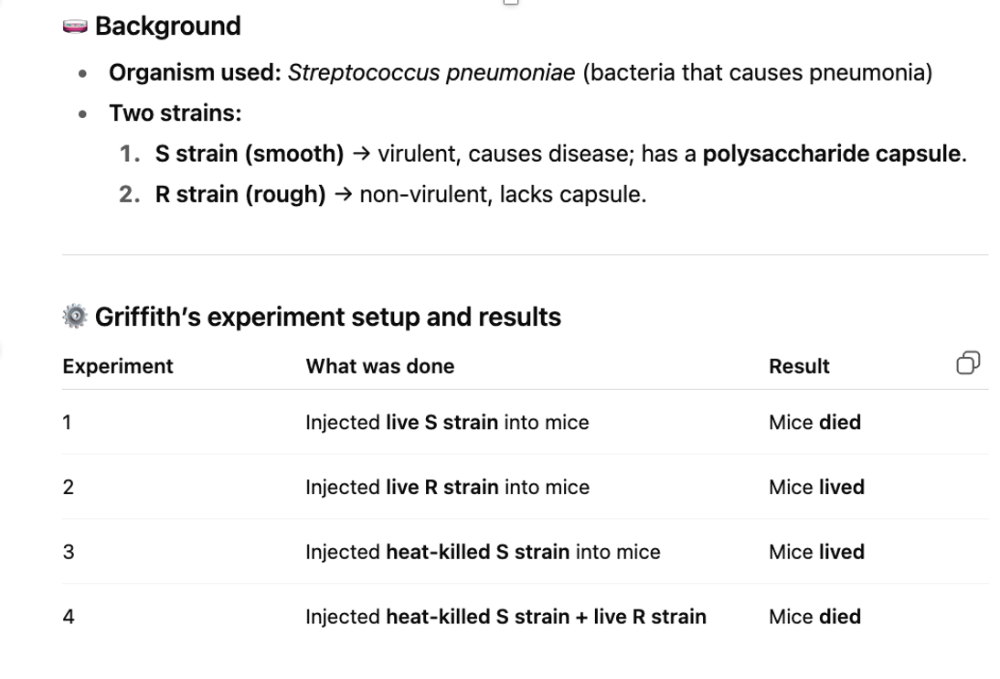Click the Experiment column header
1000x679 pixels.
coord(117,366)
